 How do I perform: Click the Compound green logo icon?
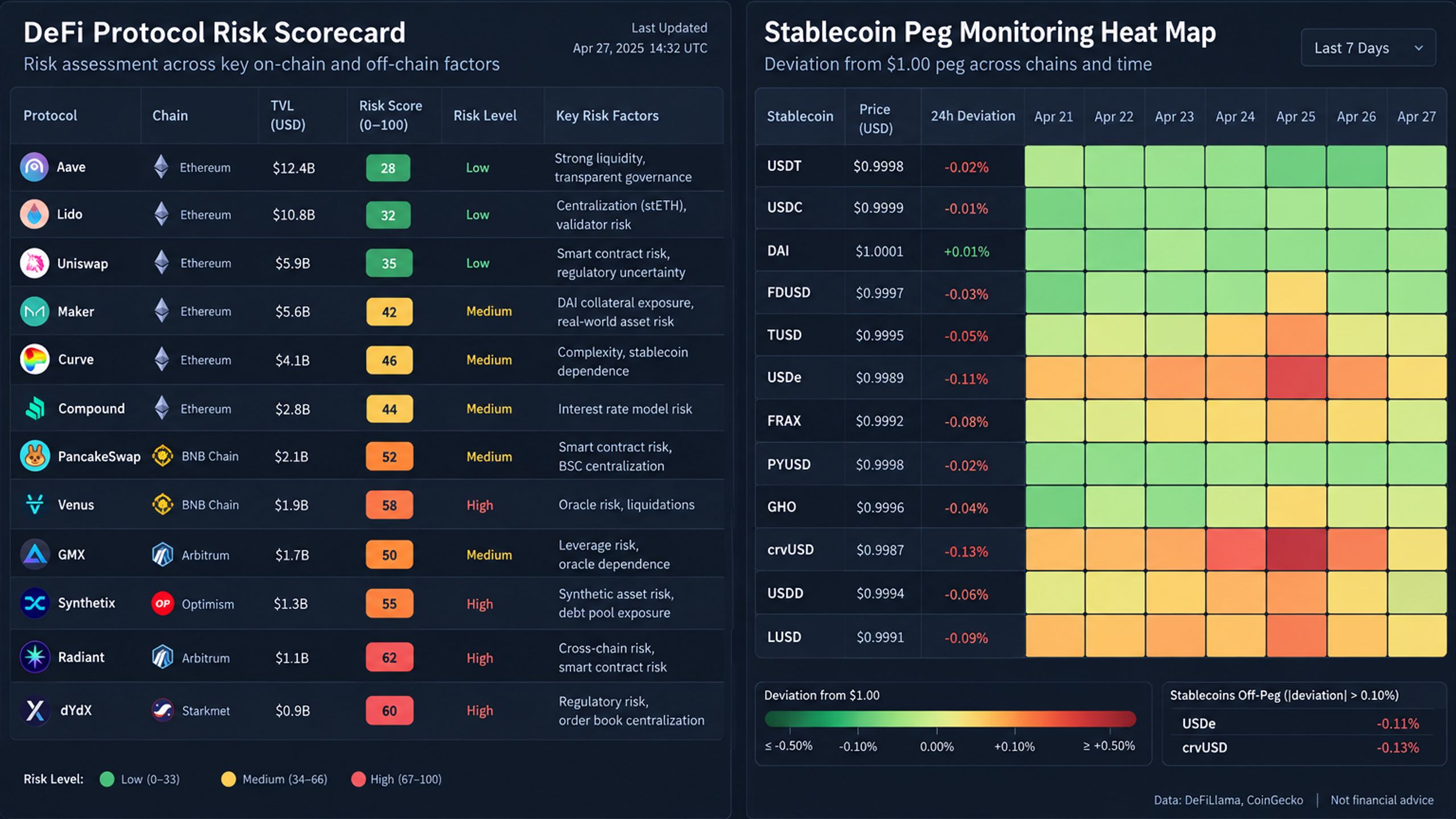click(x=35, y=408)
